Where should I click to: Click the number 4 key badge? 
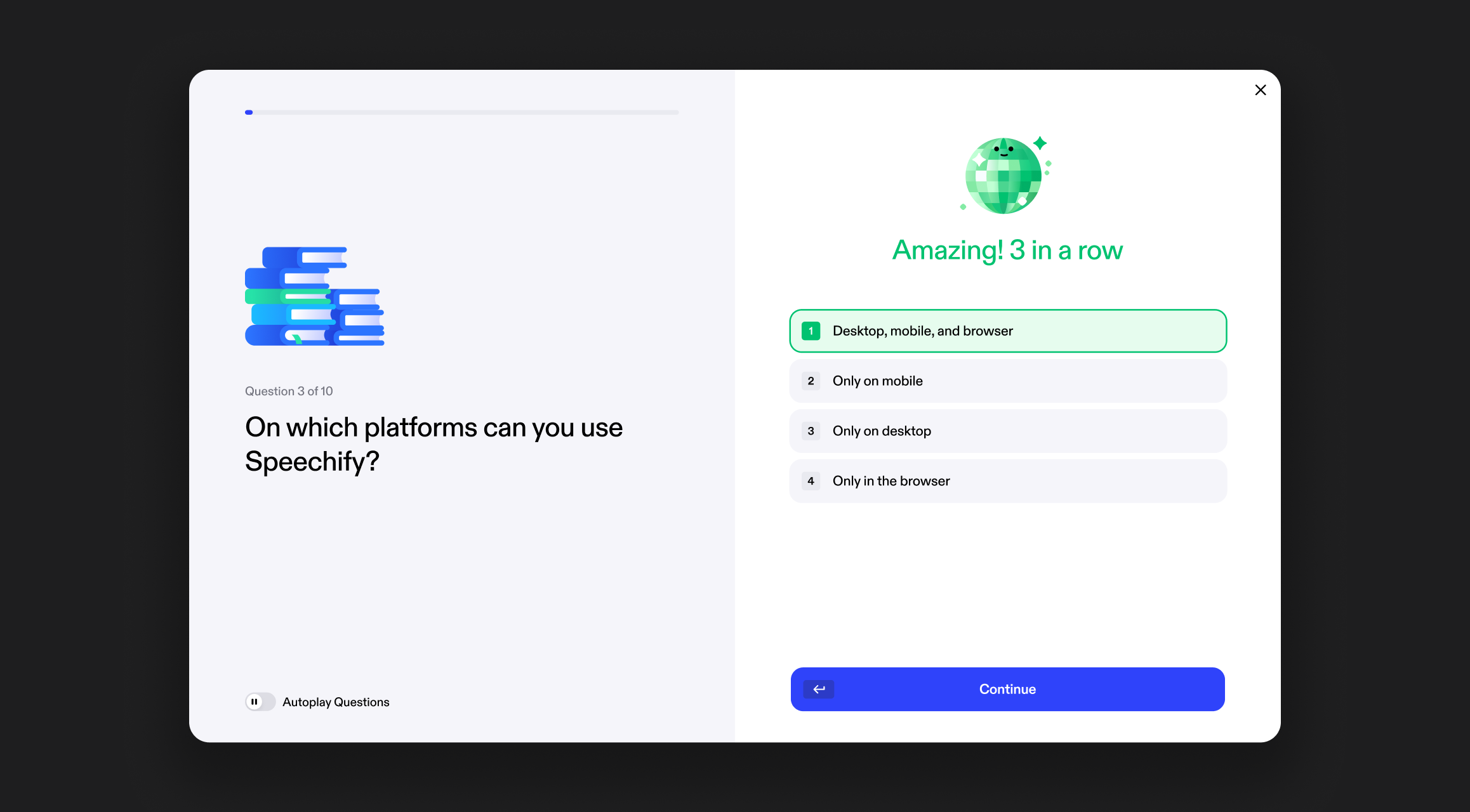coord(811,481)
